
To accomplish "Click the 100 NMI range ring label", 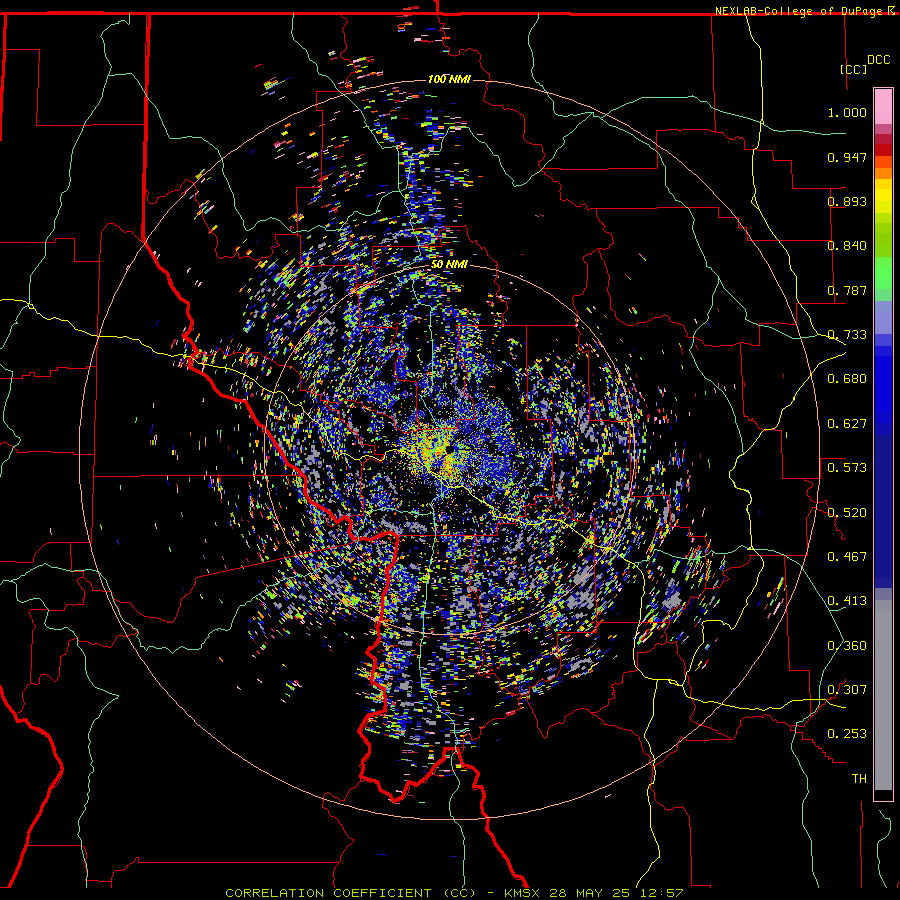I will tap(449, 79).
